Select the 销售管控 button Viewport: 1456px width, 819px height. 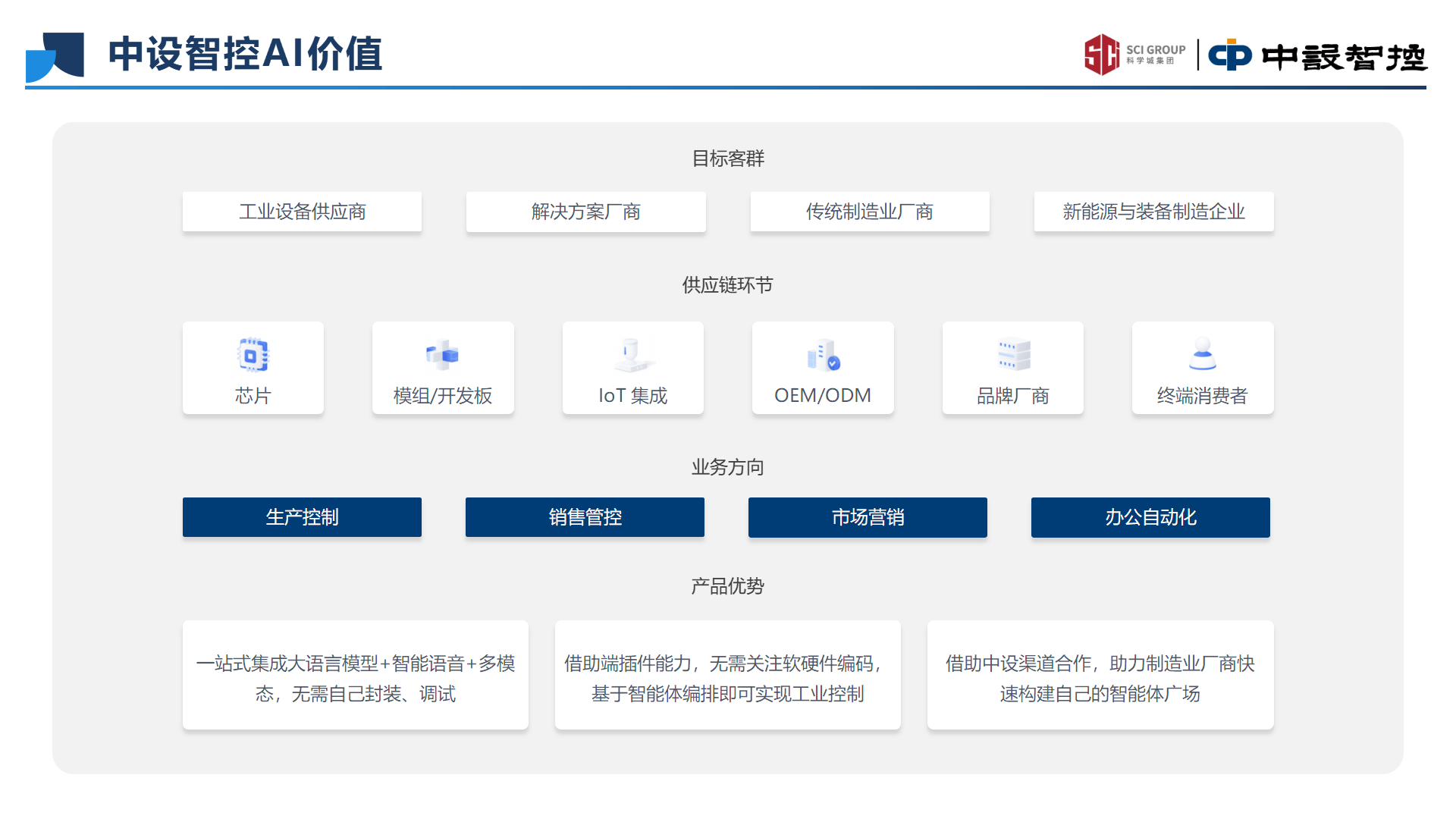click(x=585, y=517)
